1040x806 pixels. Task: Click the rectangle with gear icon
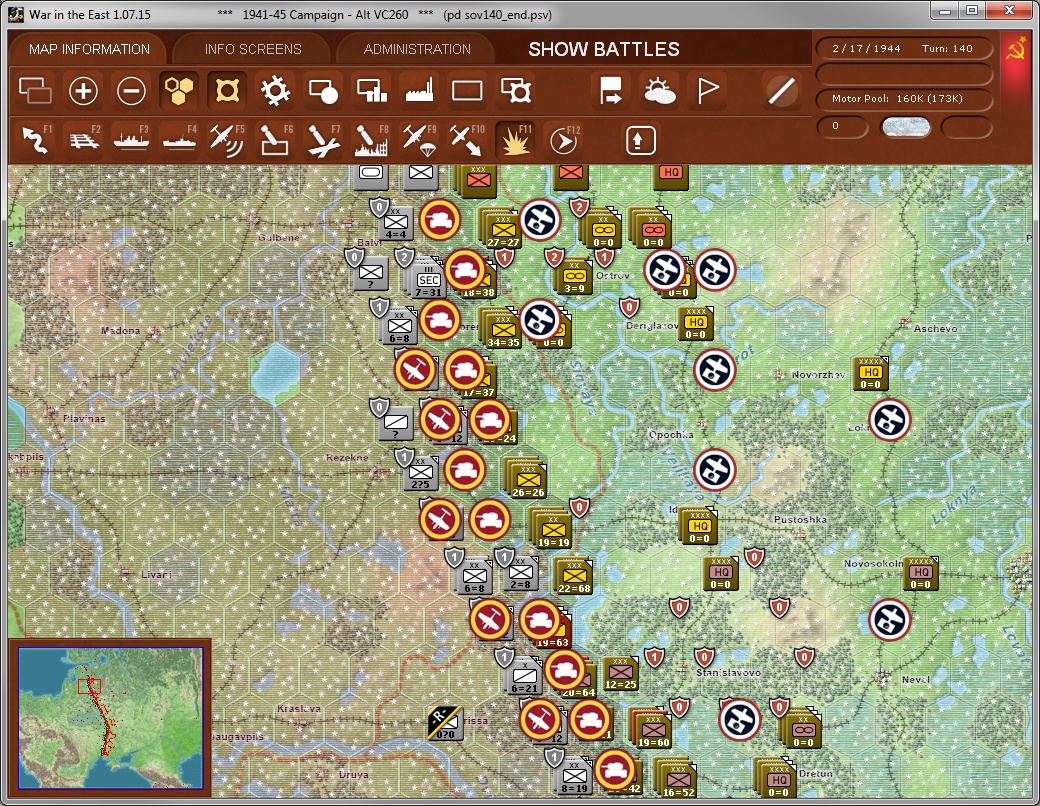pyautogui.click(x=515, y=91)
